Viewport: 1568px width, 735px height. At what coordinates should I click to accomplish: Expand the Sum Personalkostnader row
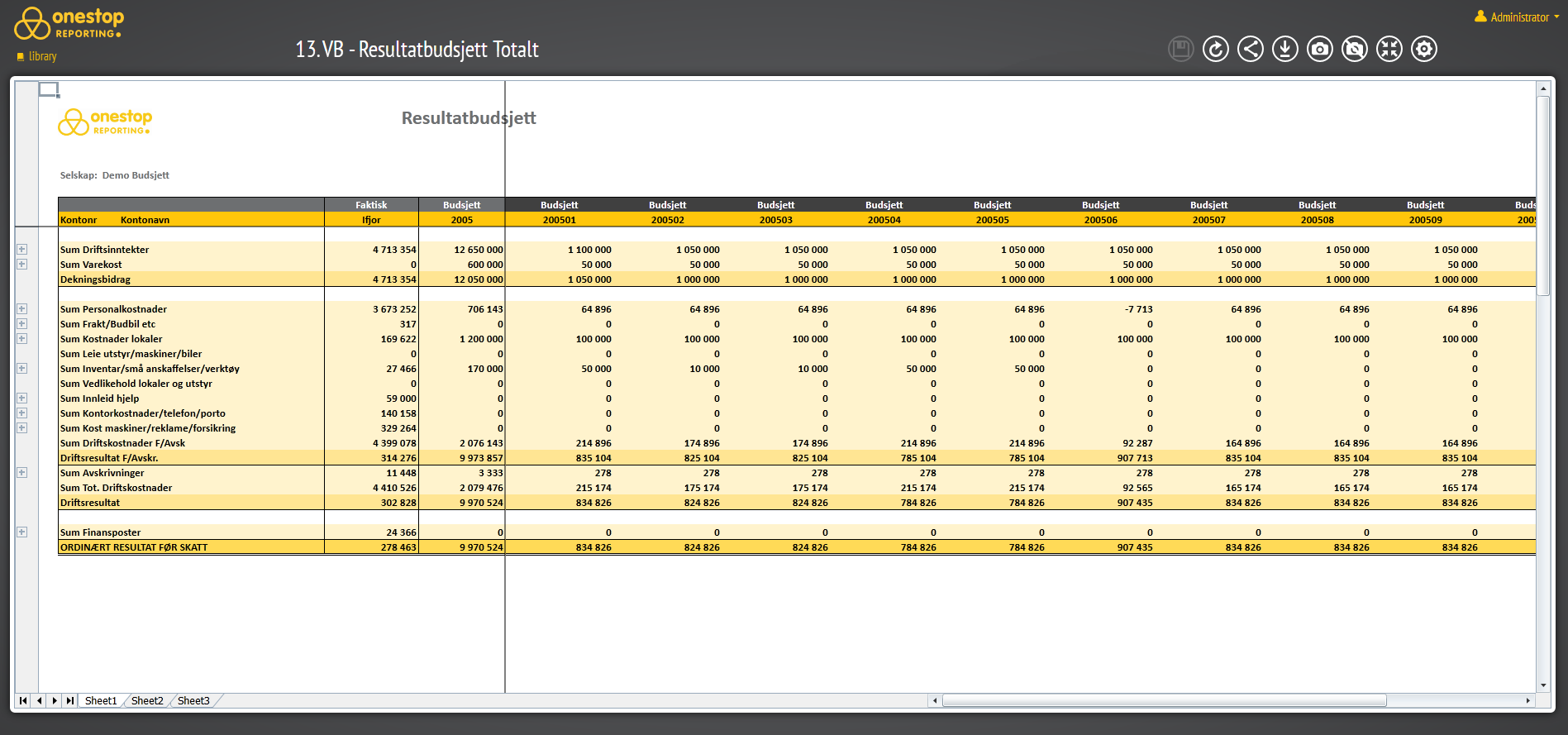coord(22,309)
